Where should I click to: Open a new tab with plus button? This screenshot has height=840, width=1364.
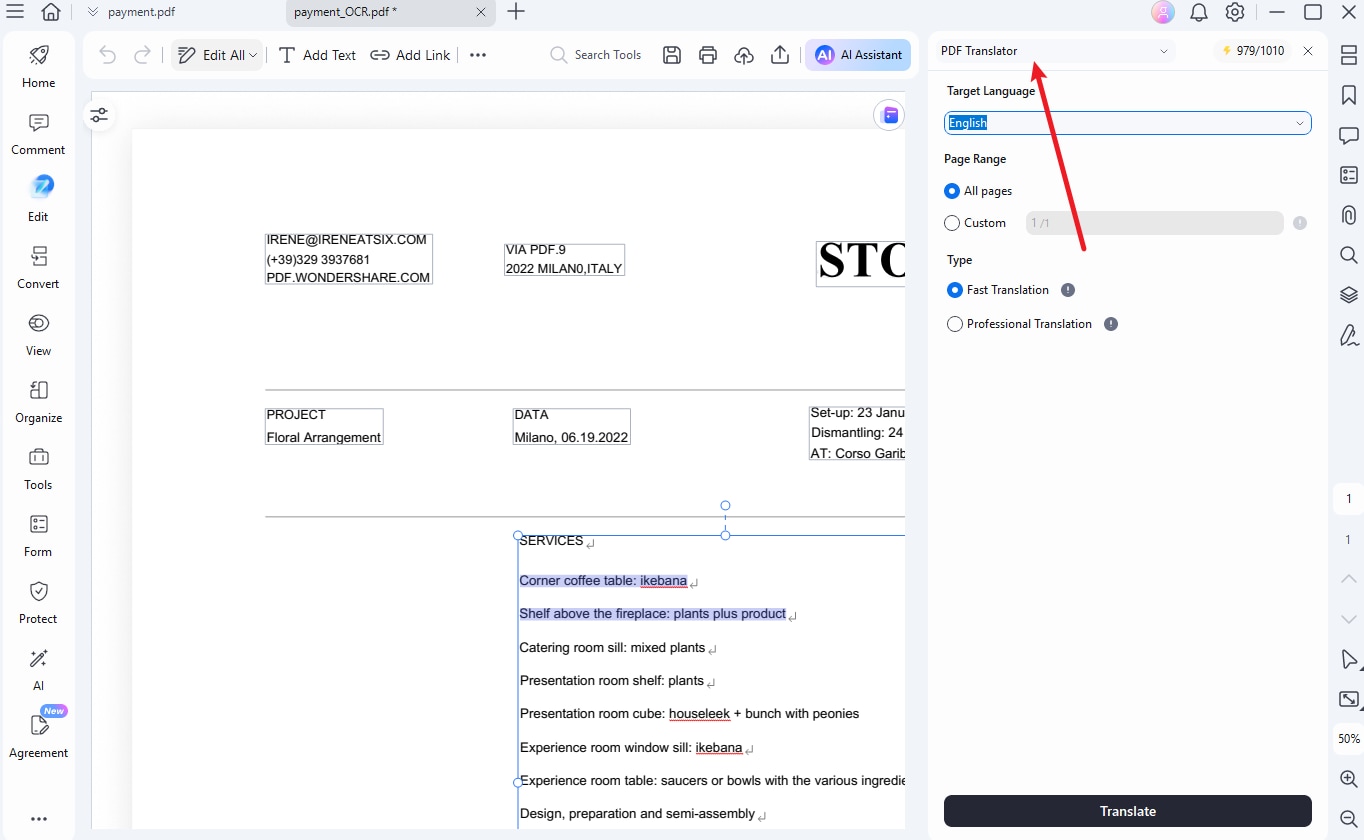pos(516,12)
